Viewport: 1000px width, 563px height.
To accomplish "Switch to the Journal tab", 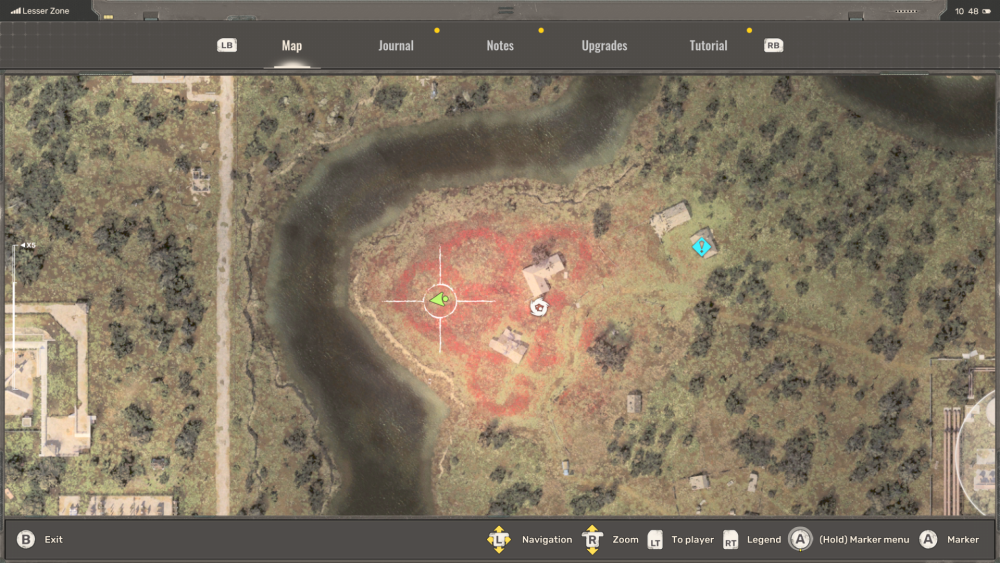I will pyautogui.click(x=396, y=46).
